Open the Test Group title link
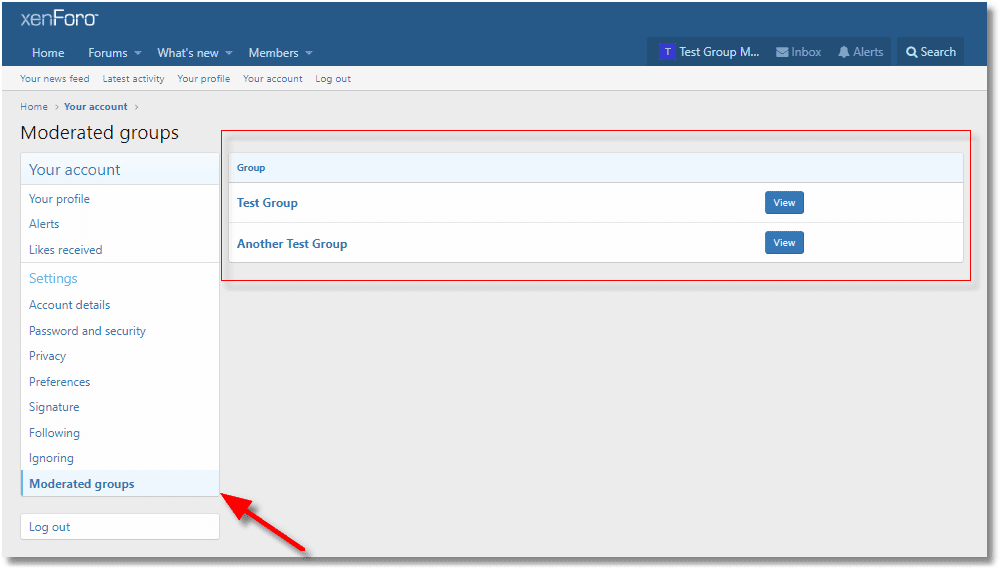Viewport: 1001px width, 571px height. [267, 203]
